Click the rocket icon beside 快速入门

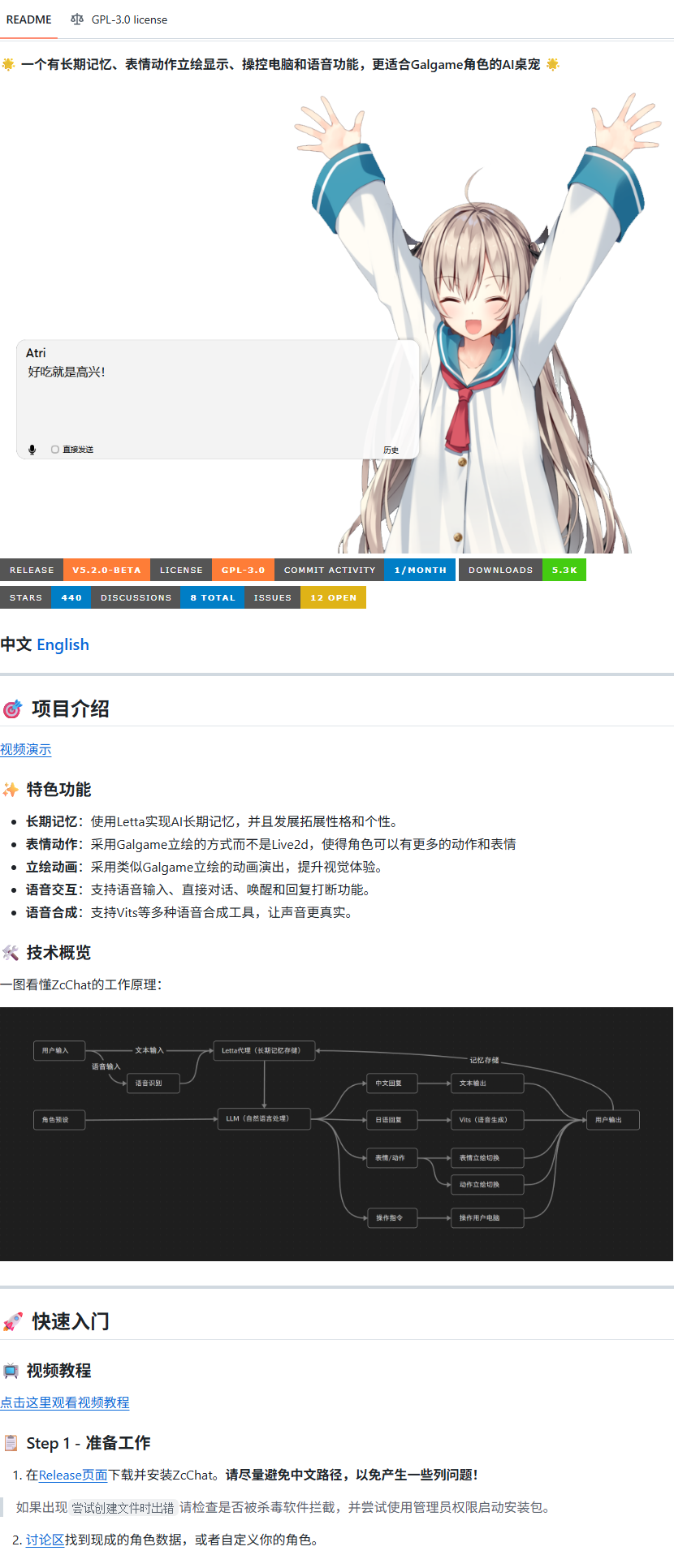click(x=12, y=1322)
